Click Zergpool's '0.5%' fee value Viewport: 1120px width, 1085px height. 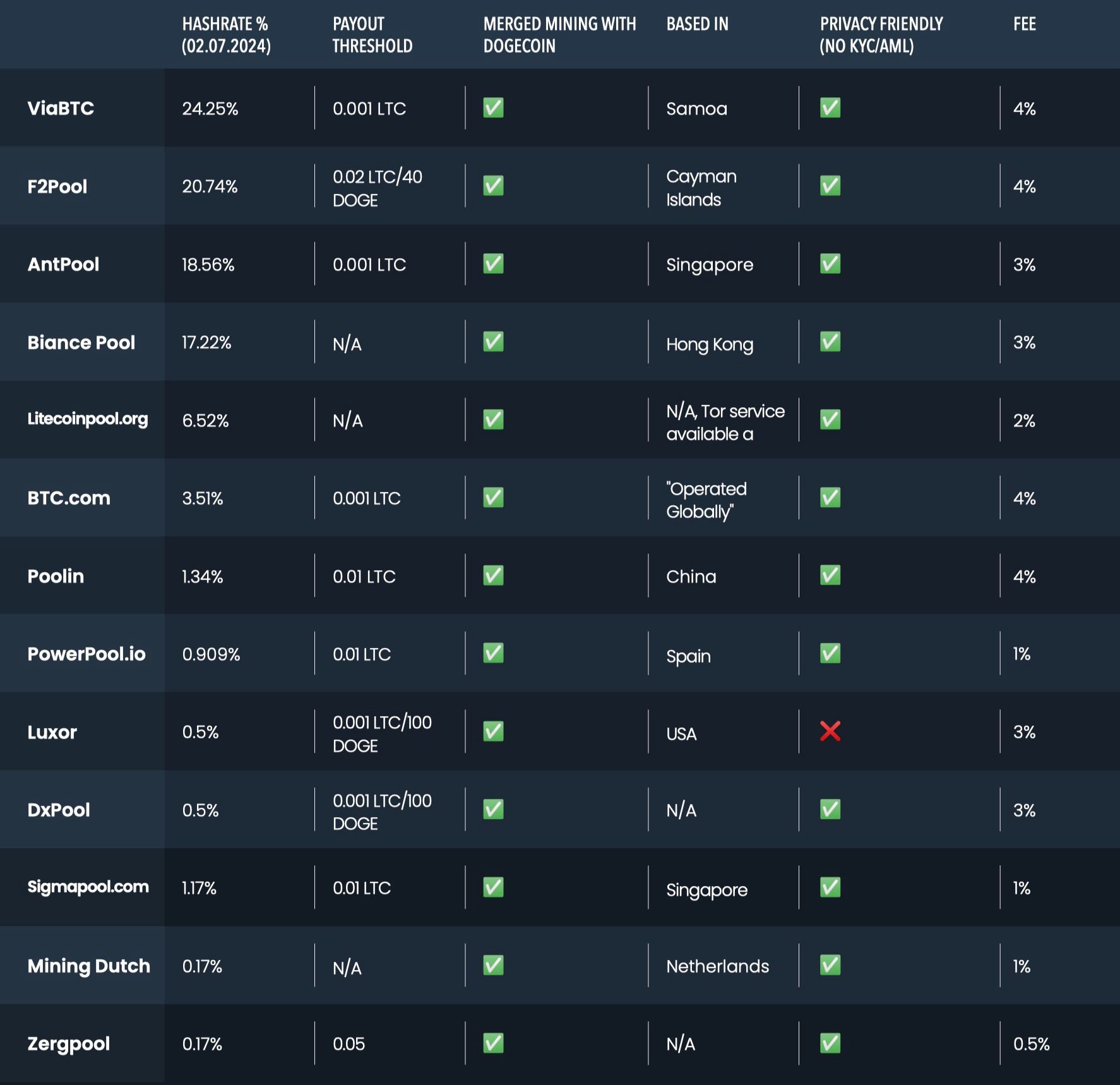click(1032, 1044)
